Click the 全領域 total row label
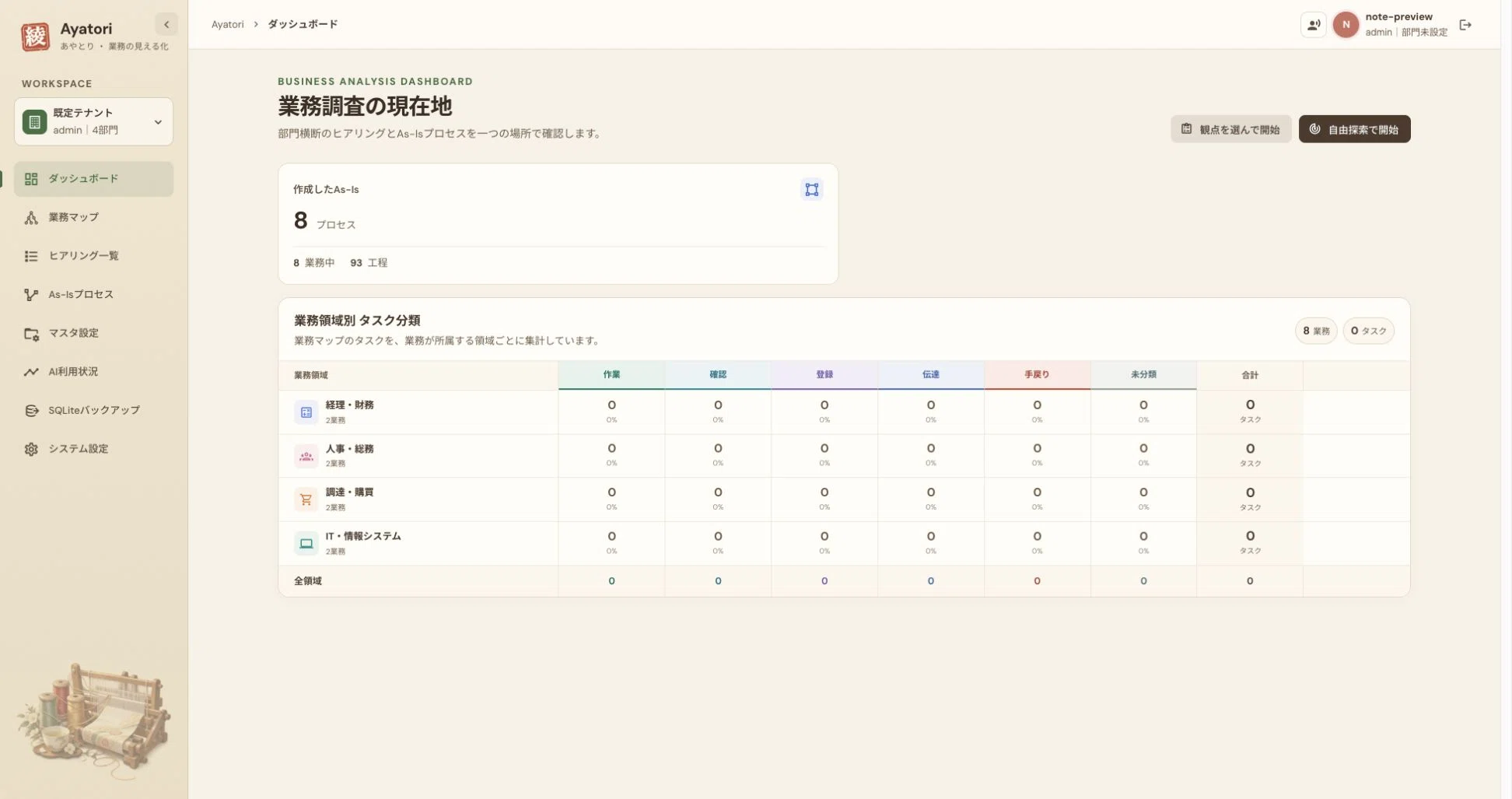The height and width of the screenshot is (799, 1512). coord(308,581)
